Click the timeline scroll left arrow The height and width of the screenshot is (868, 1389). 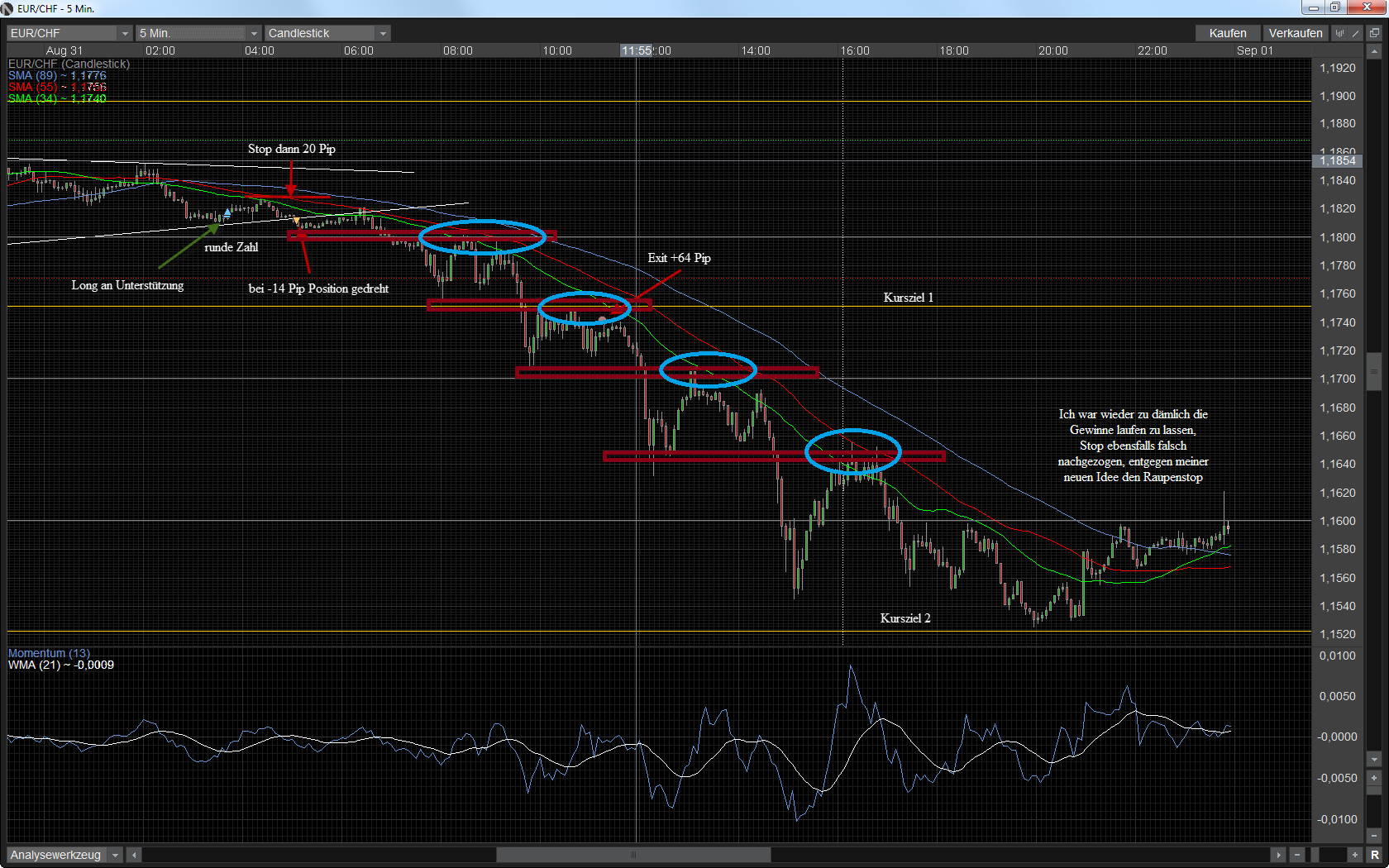(134, 855)
